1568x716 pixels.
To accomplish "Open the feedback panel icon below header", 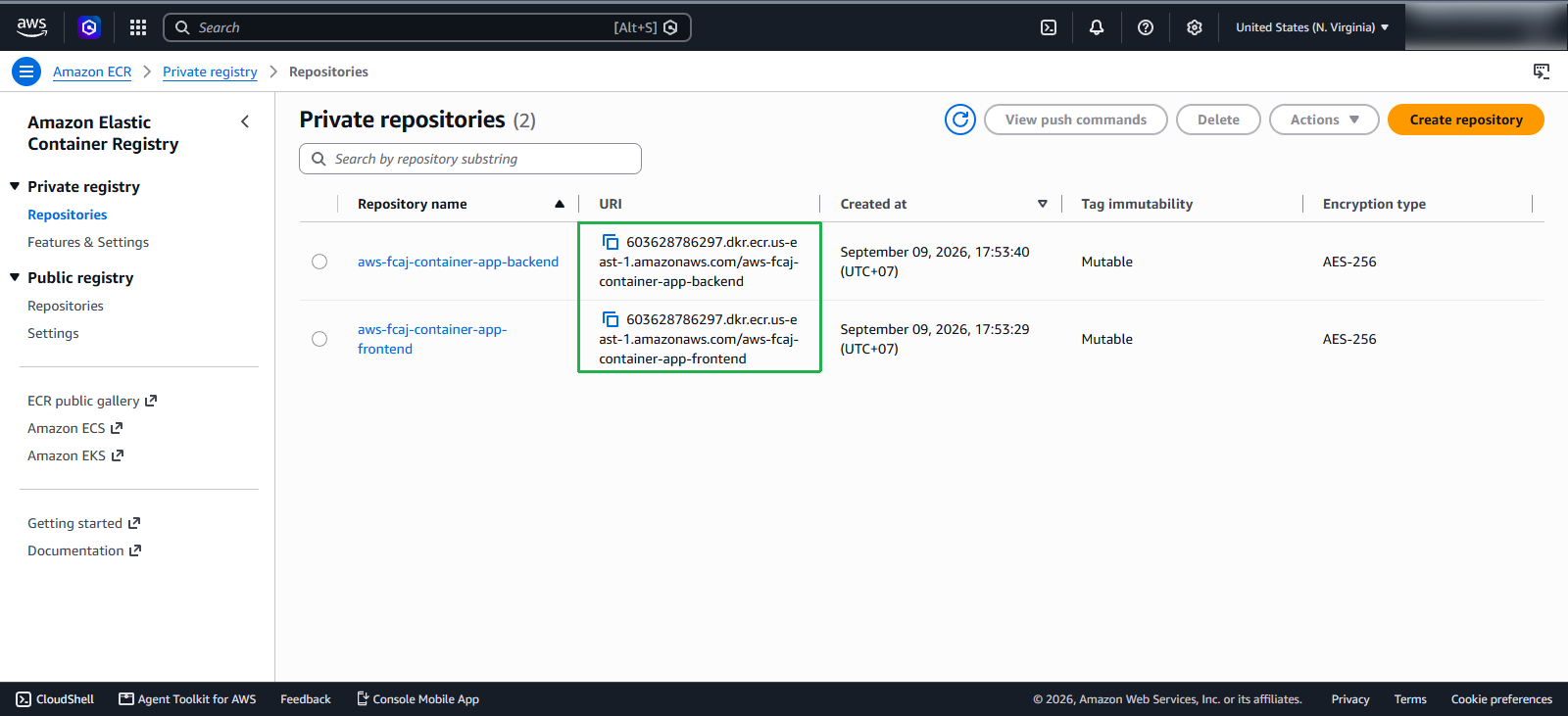I will click(x=1542, y=72).
